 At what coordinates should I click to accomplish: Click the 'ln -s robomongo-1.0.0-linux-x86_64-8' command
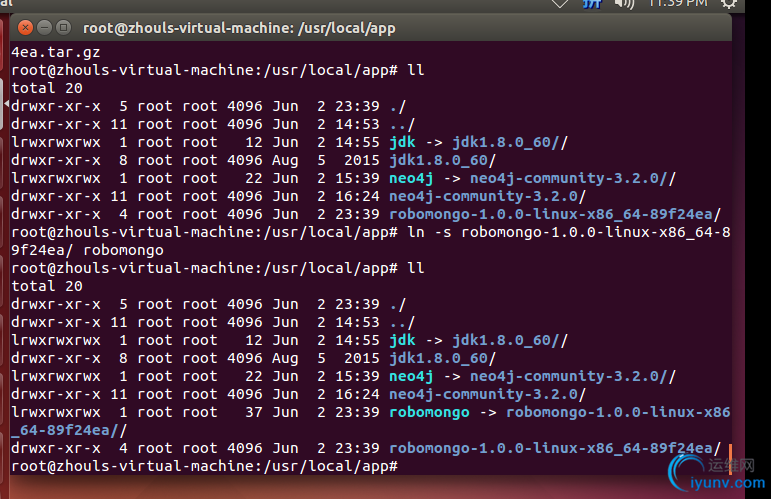coord(569,232)
